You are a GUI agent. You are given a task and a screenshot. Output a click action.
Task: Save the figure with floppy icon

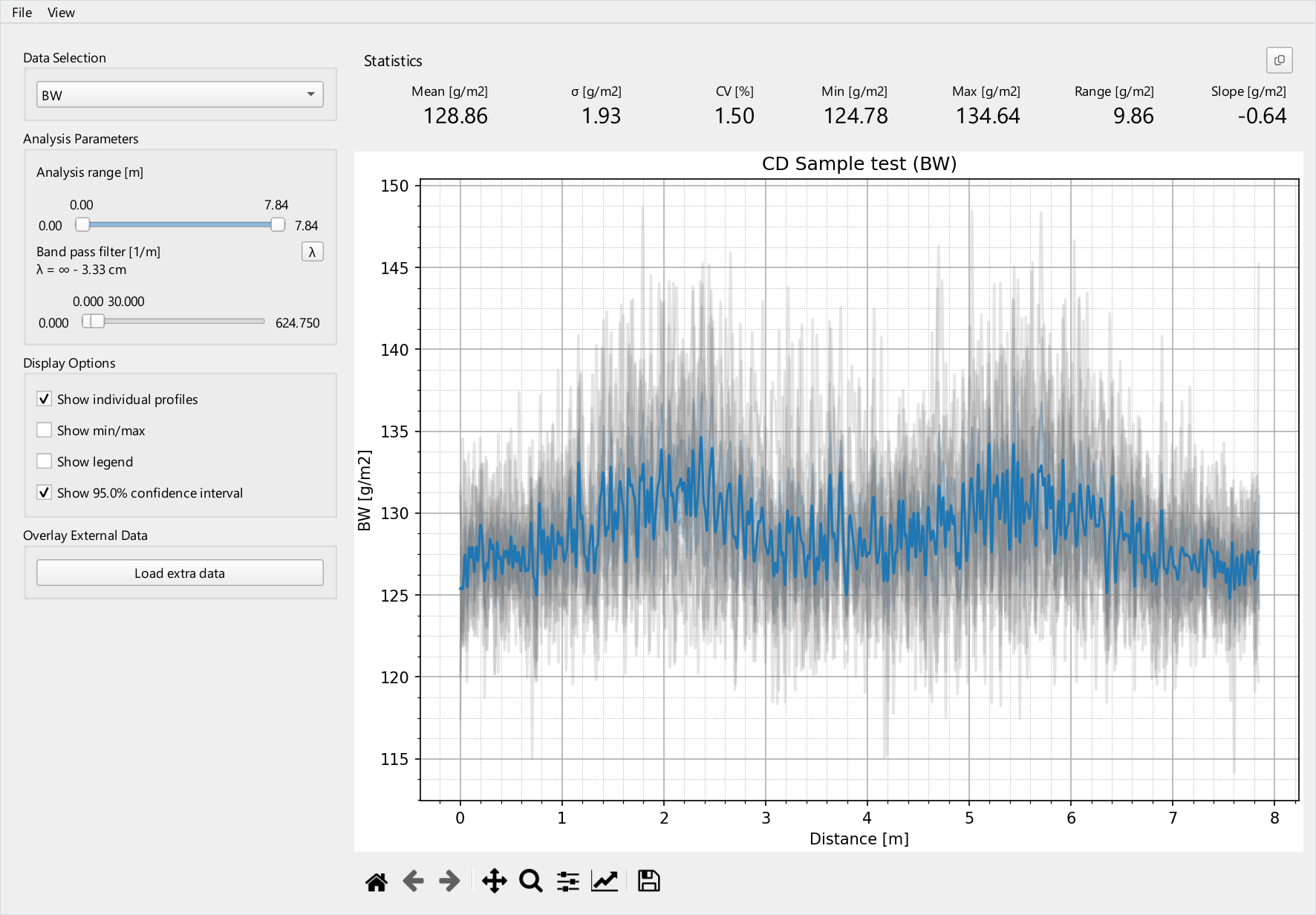pyautogui.click(x=648, y=882)
